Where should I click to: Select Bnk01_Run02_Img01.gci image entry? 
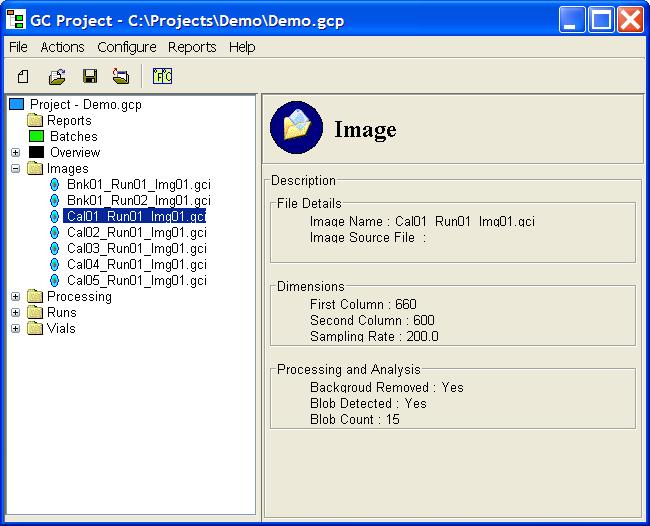coord(138,200)
